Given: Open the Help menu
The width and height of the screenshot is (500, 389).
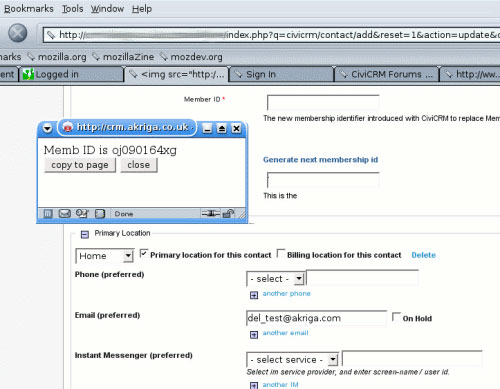Looking at the screenshot, I should pos(142,9).
